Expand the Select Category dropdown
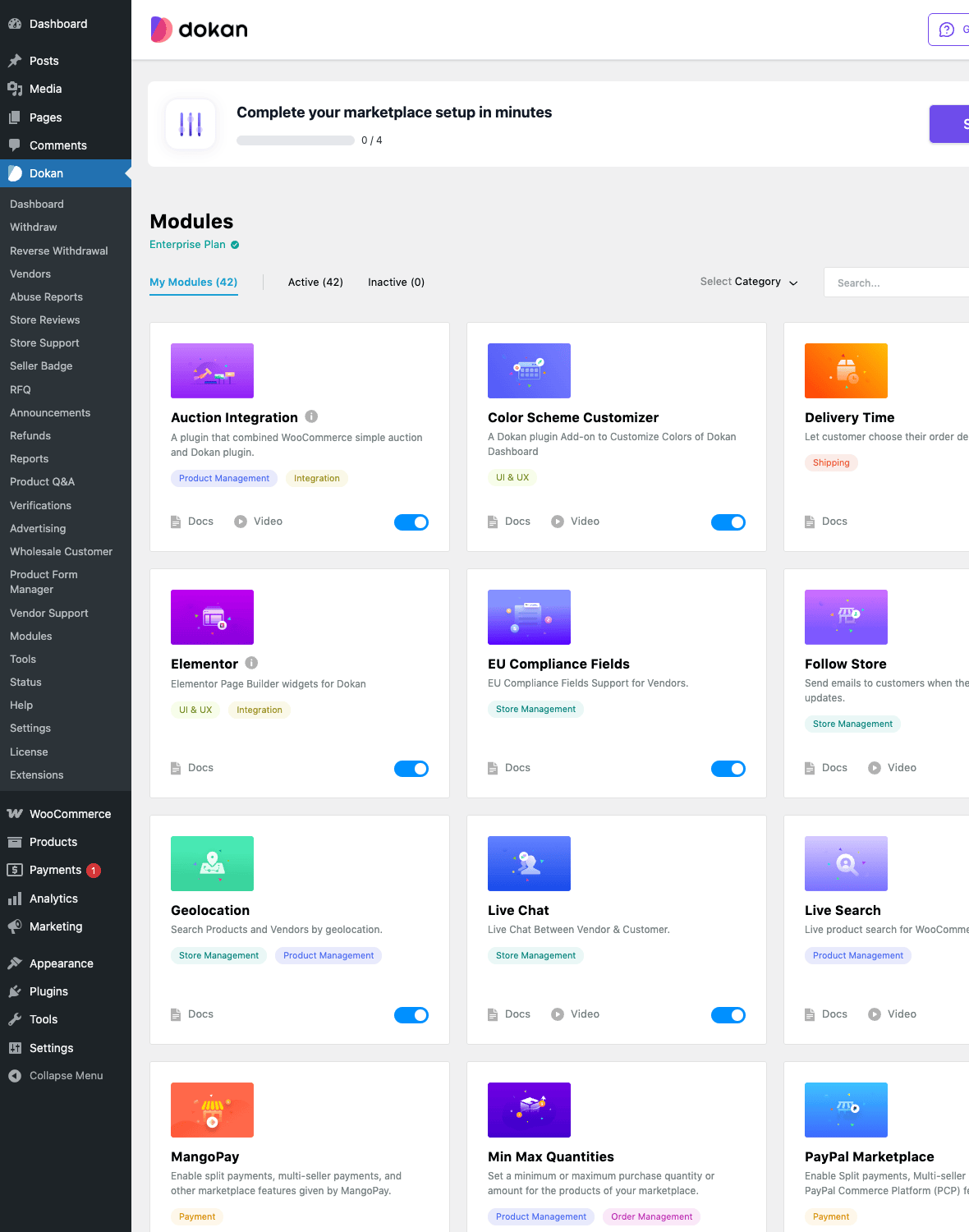 [x=749, y=282]
